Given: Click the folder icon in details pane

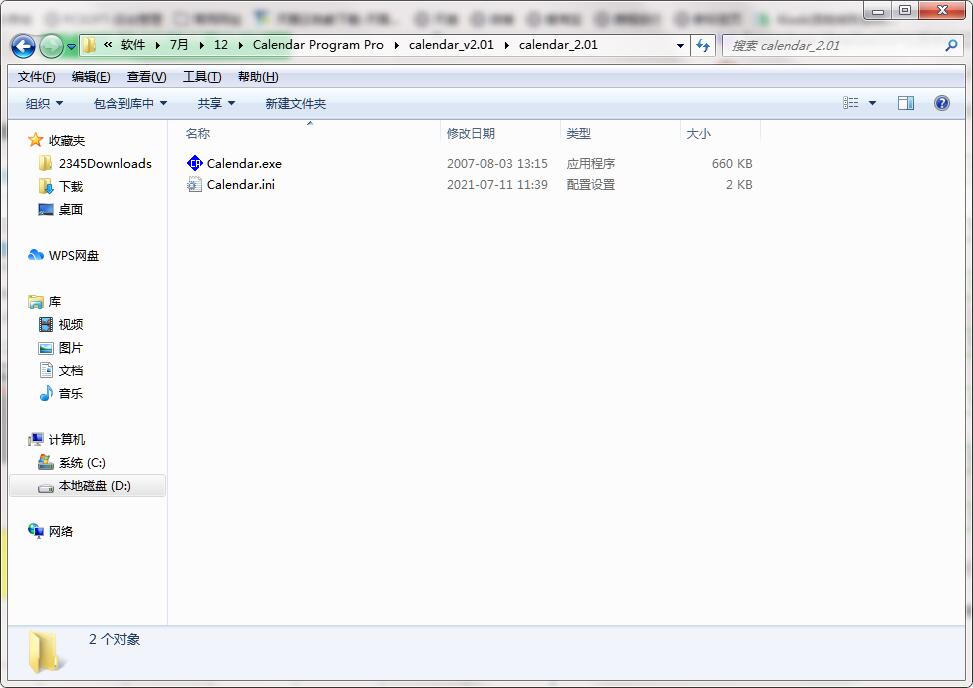Looking at the screenshot, I should (x=44, y=653).
